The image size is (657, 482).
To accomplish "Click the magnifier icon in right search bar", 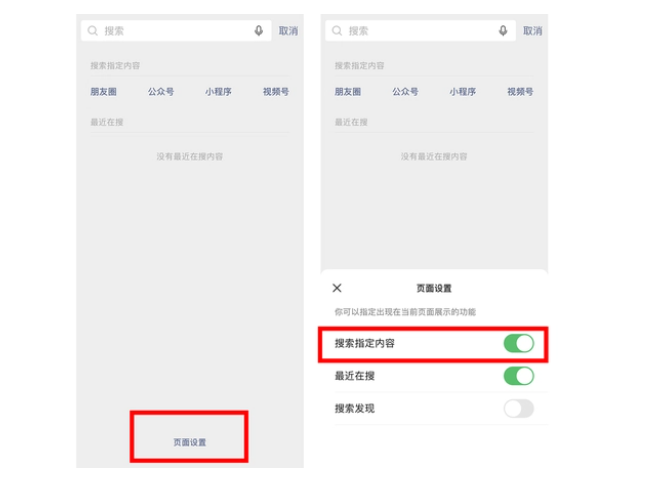I will pos(337,31).
